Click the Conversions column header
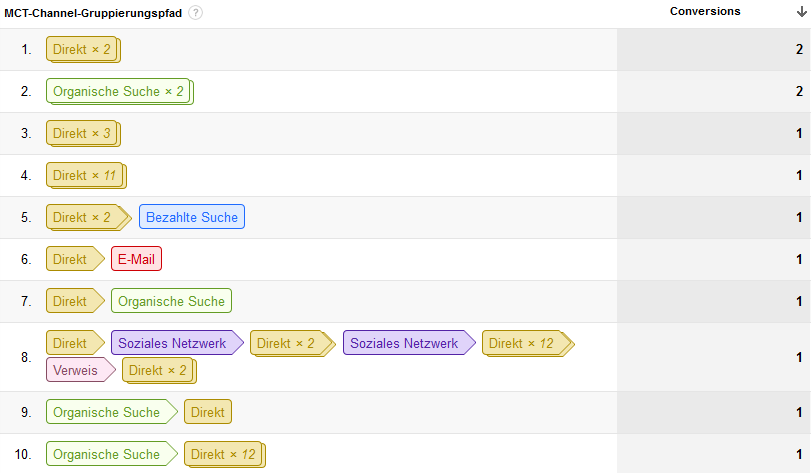The image size is (811, 473). pos(705,12)
